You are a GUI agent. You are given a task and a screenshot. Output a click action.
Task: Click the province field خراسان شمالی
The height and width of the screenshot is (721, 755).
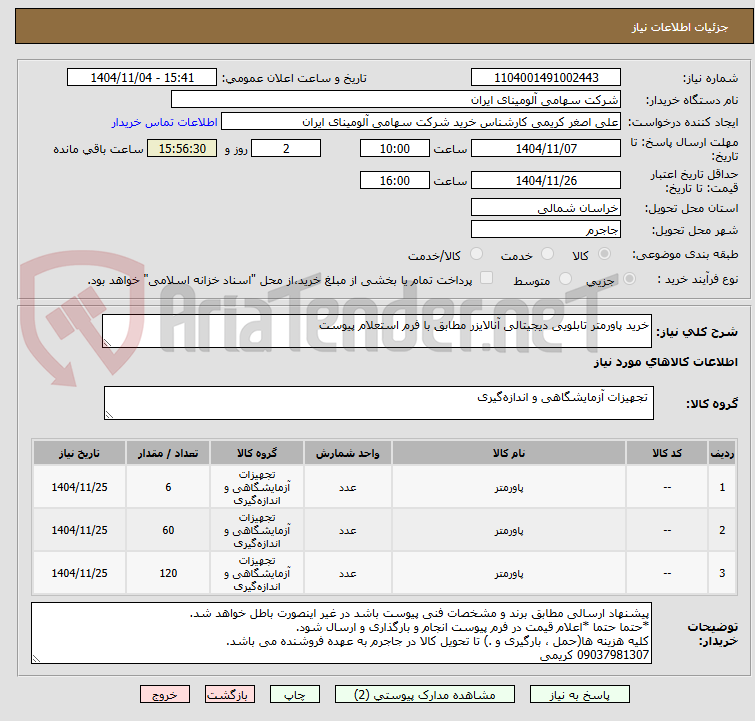pyautogui.click(x=546, y=208)
